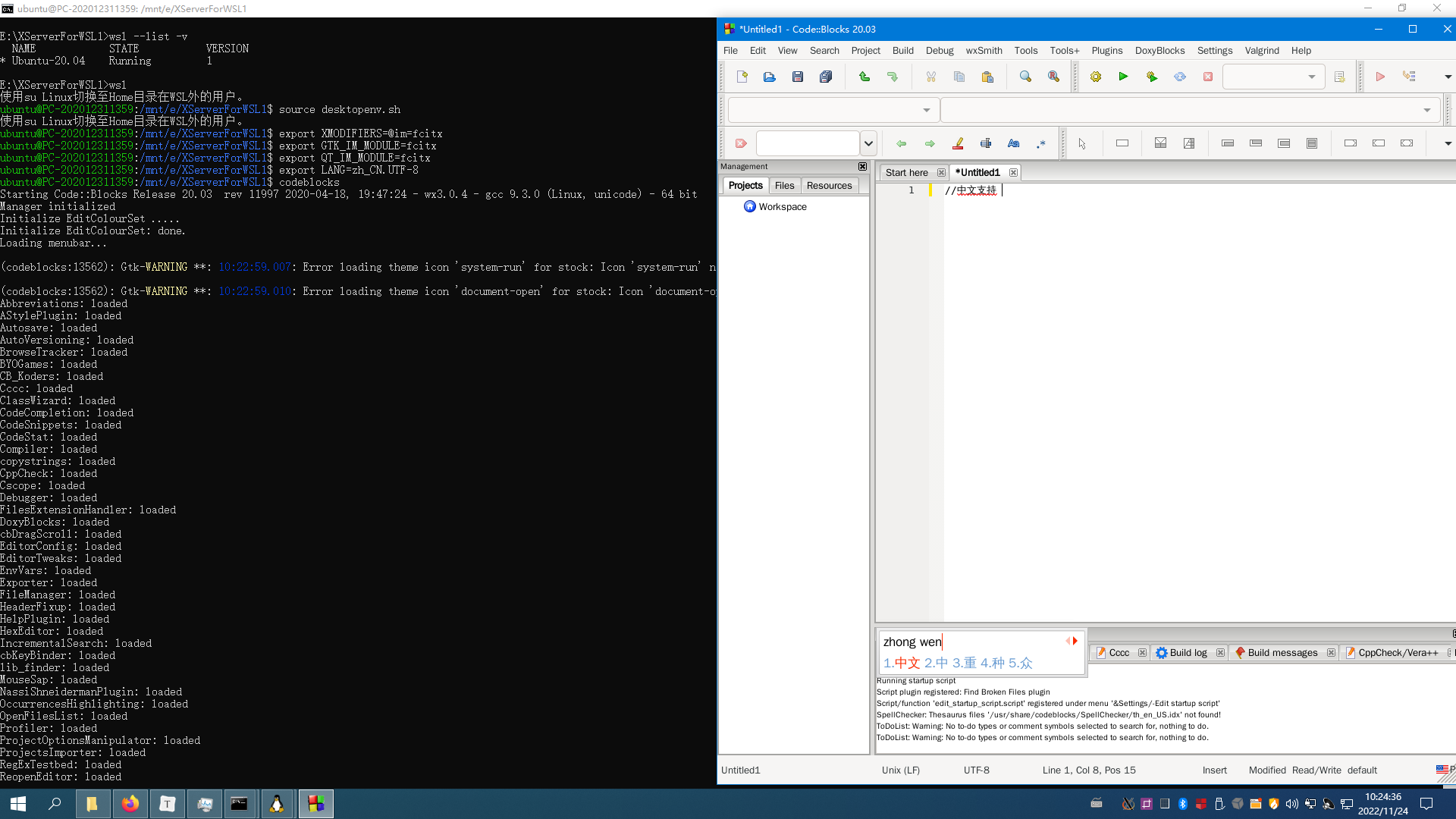Select the Build Messages tab
The height and width of the screenshot is (819, 1456).
coord(1282,652)
